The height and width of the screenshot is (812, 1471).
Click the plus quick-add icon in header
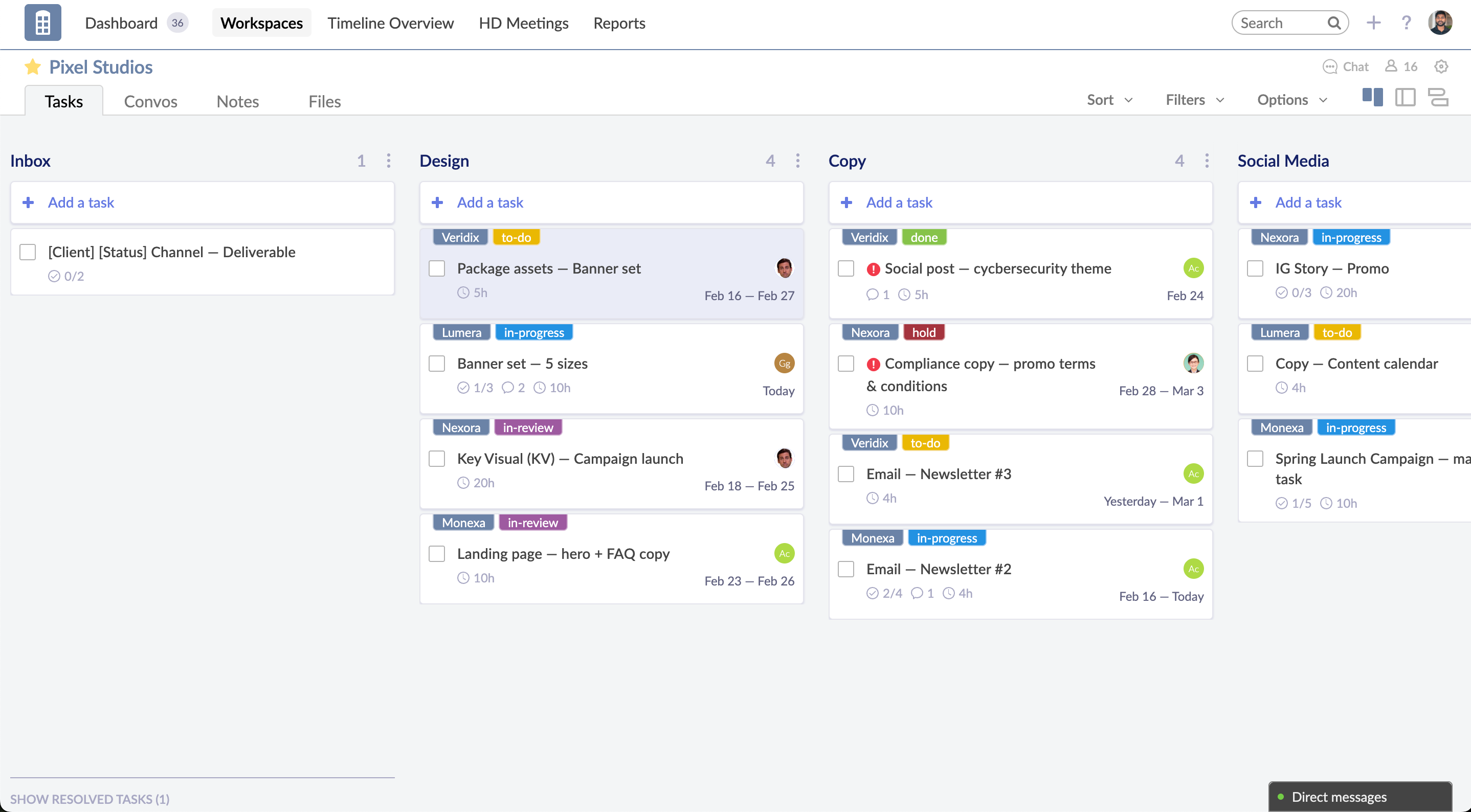[x=1373, y=23]
